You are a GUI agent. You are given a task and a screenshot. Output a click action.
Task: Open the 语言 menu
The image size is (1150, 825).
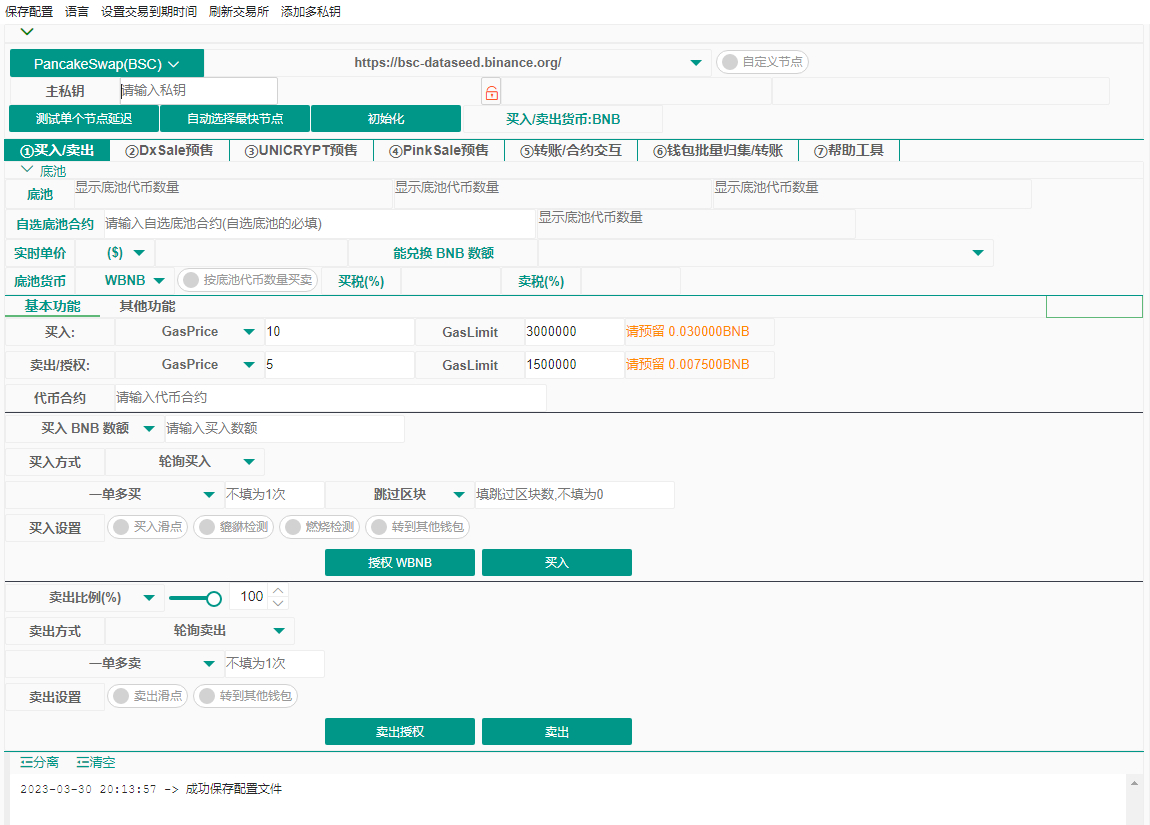(x=76, y=11)
